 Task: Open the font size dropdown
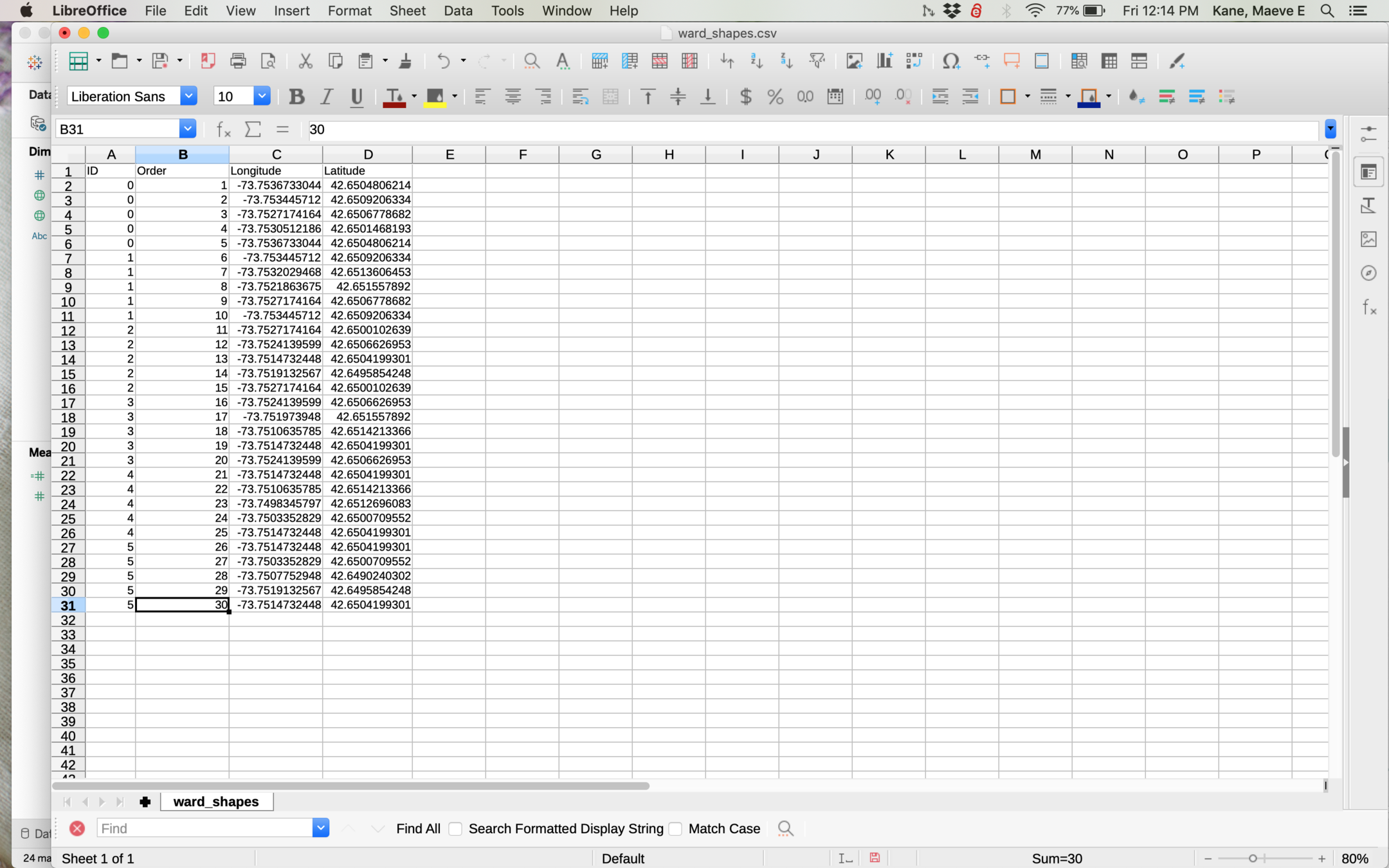pos(262,96)
